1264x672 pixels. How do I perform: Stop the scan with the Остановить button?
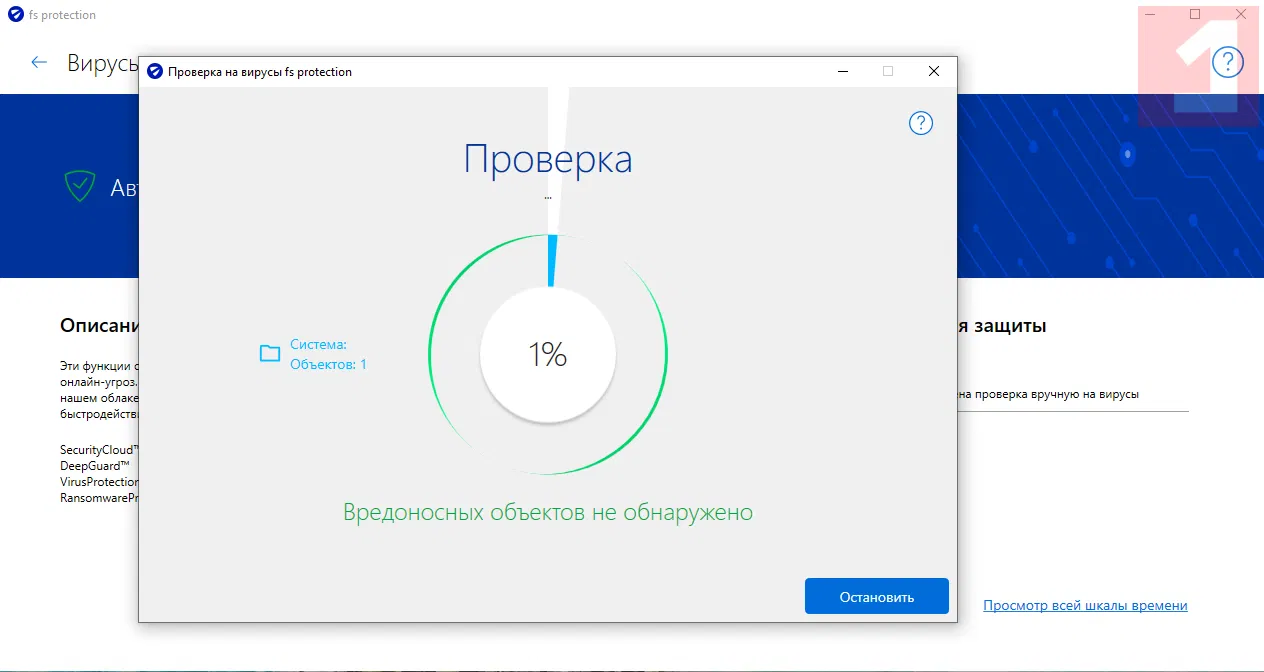(x=876, y=597)
